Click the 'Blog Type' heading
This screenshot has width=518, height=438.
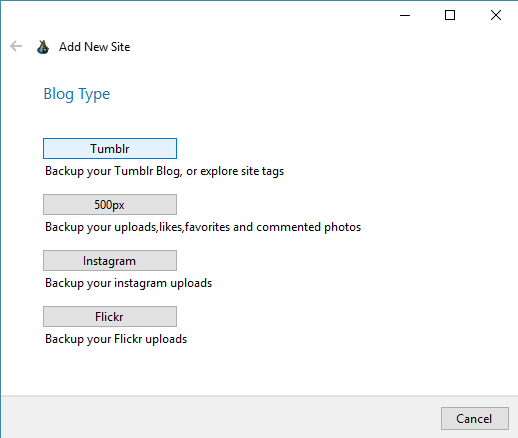click(x=77, y=94)
